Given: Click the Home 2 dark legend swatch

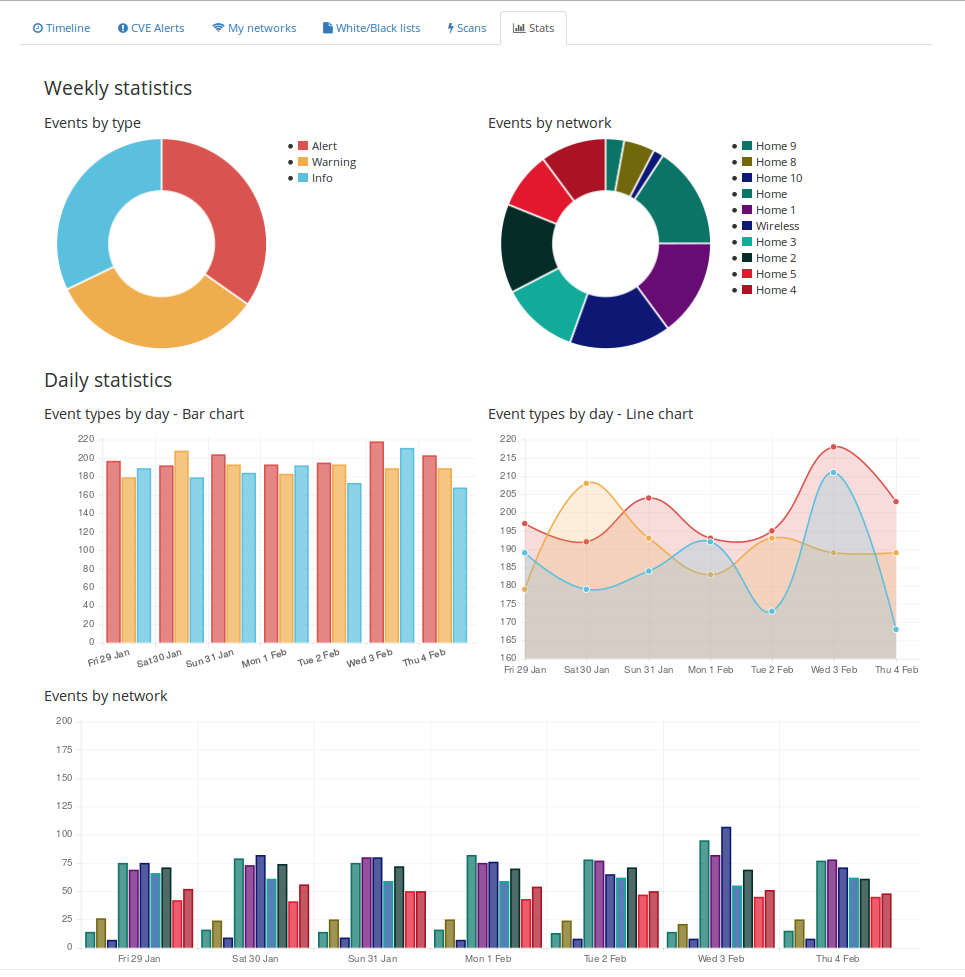Looking at the screenshot, I should point(748,258).
